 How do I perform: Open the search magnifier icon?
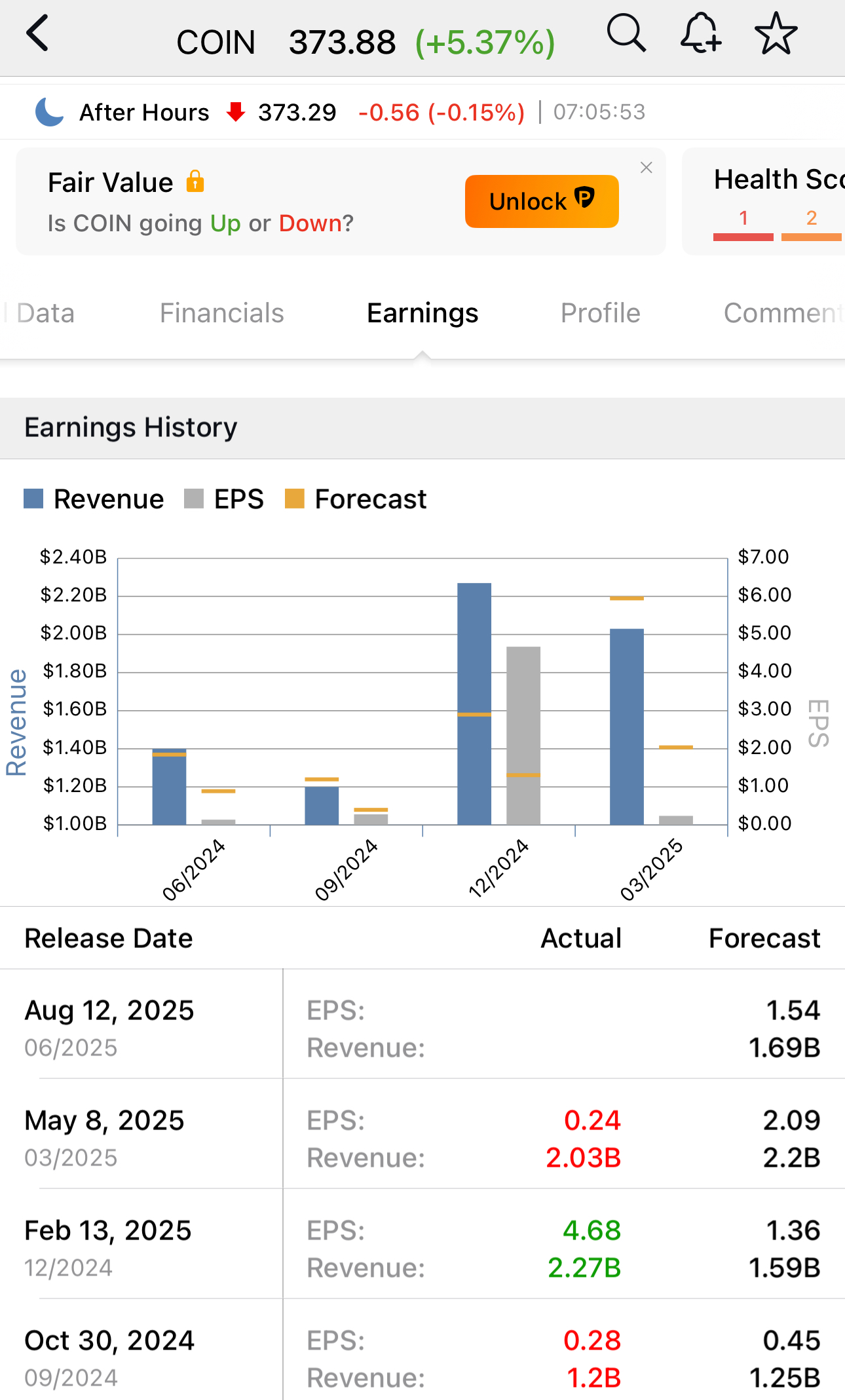(x=627, y=33)
